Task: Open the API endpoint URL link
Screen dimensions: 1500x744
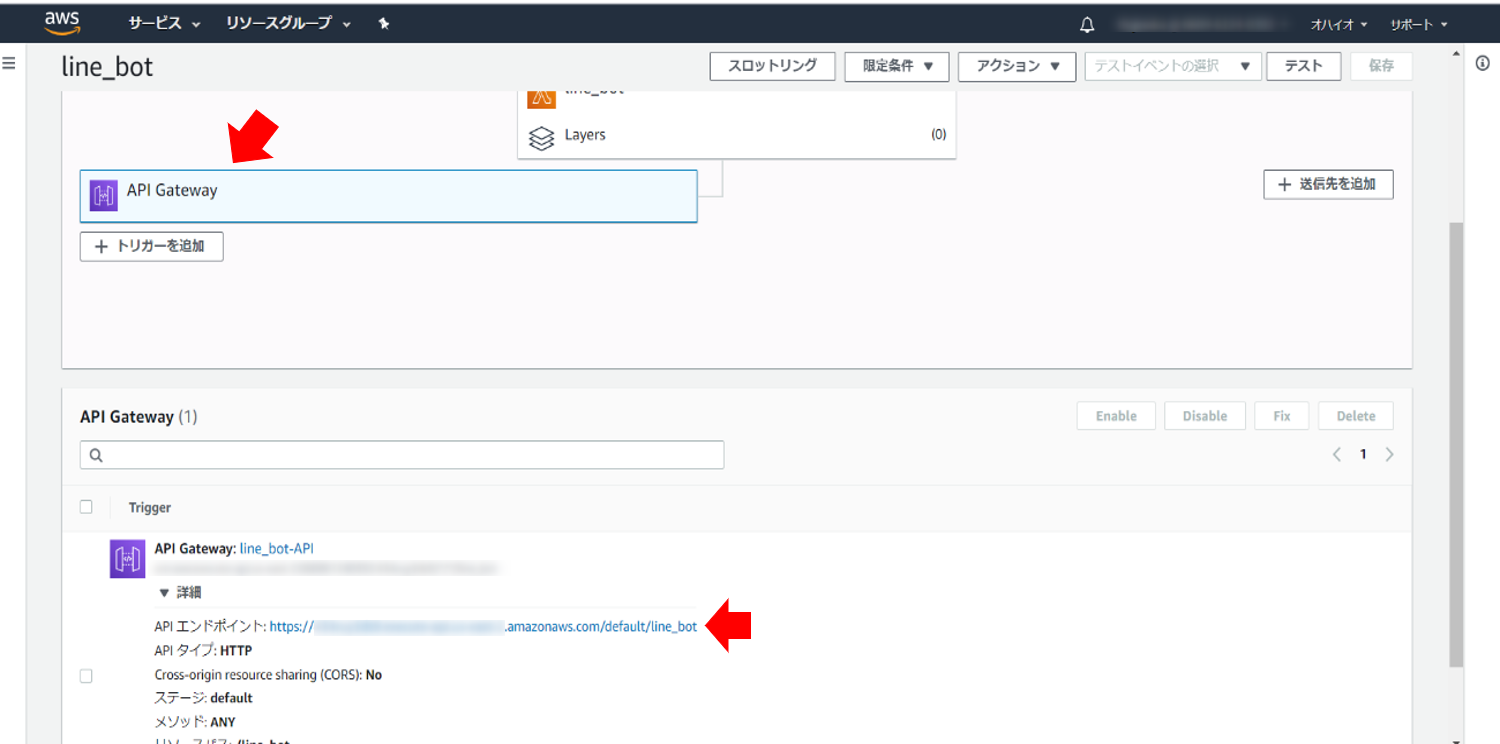Action: pos(483,627)
